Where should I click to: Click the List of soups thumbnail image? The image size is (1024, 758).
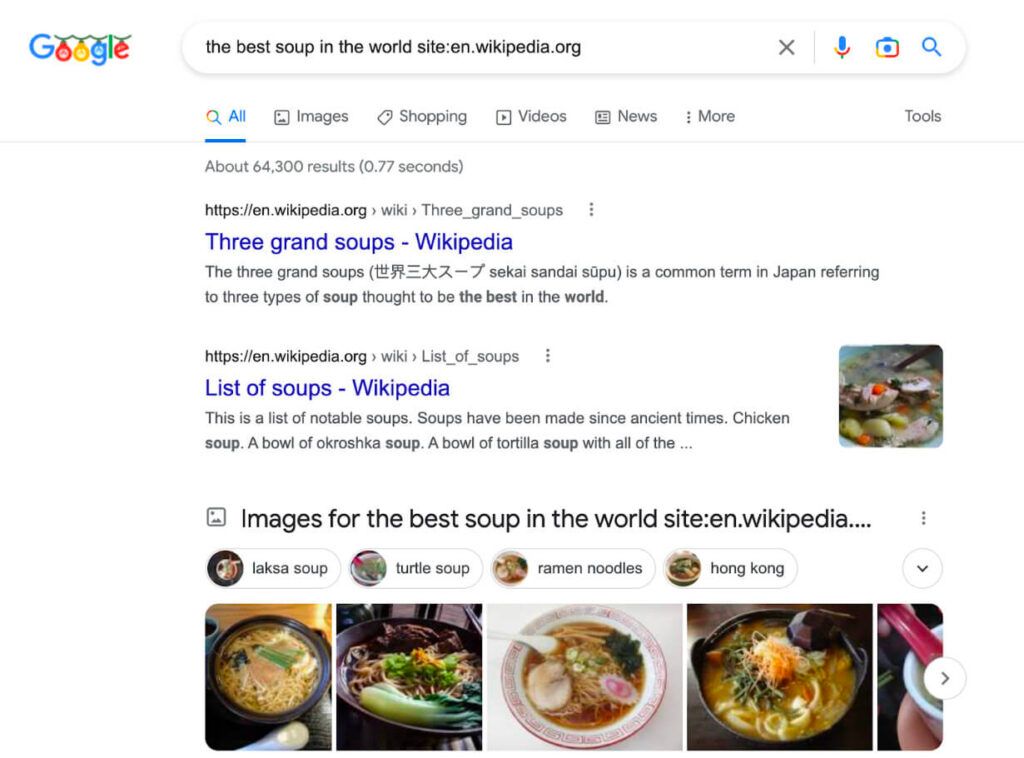890,396
